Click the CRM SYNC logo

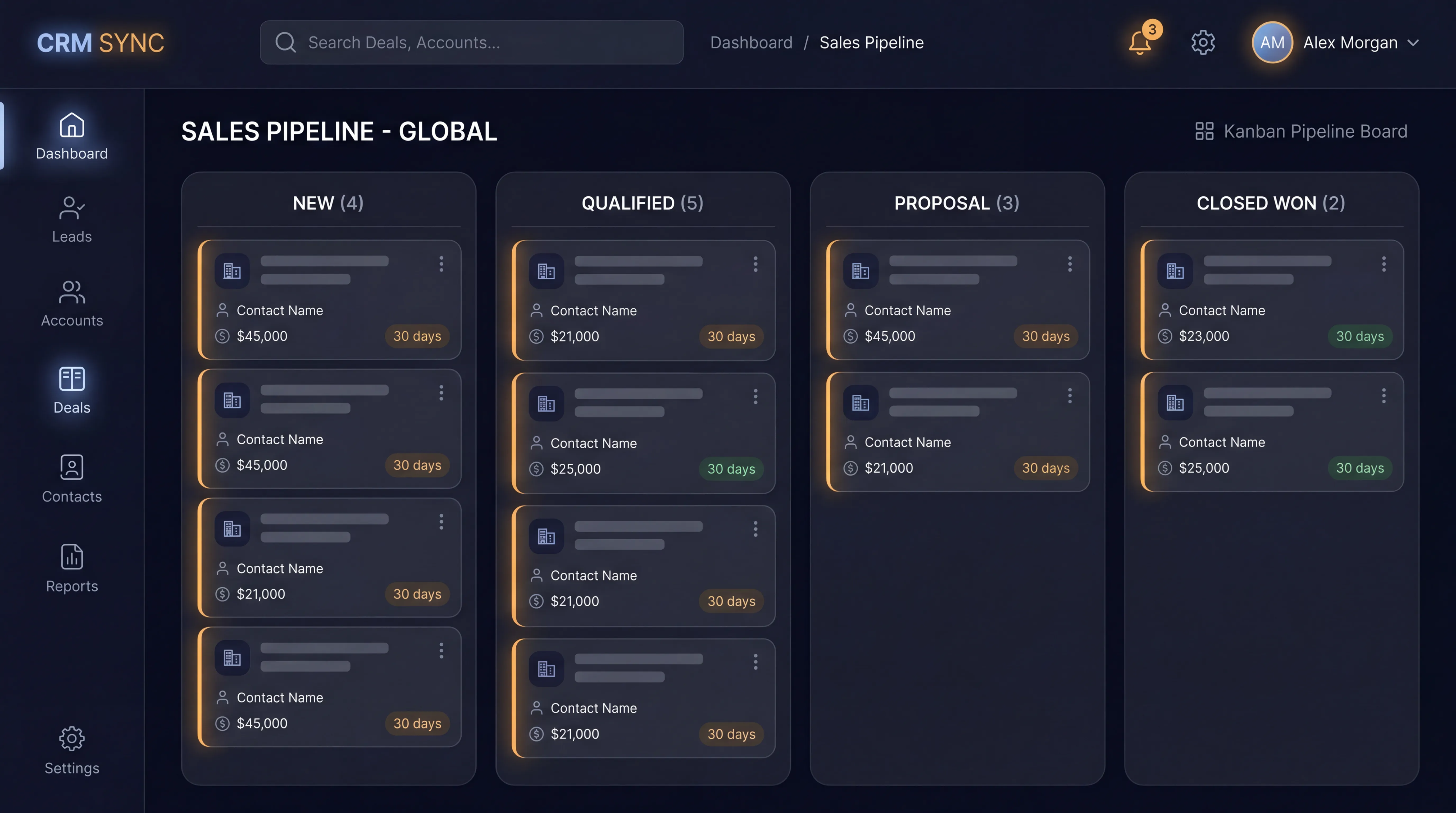click(x=100, y=42)
